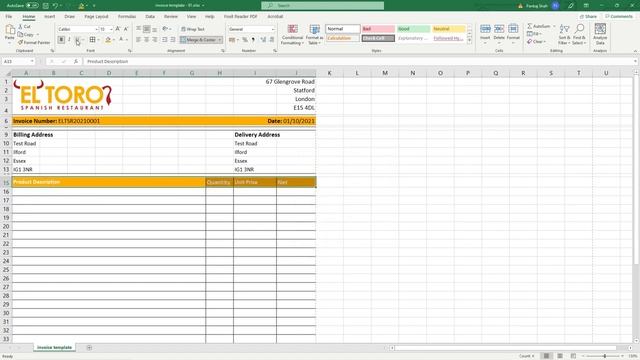Click Comma Style icon
Image resolution: width=640 pixels, height=360 pixels.
(253, 40)
